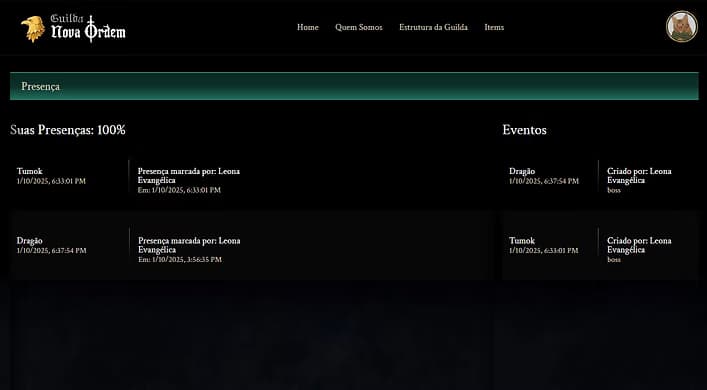Open Estrutura da Guilda menu item
This screenshot has width=707, height=390.
point(433,27)
